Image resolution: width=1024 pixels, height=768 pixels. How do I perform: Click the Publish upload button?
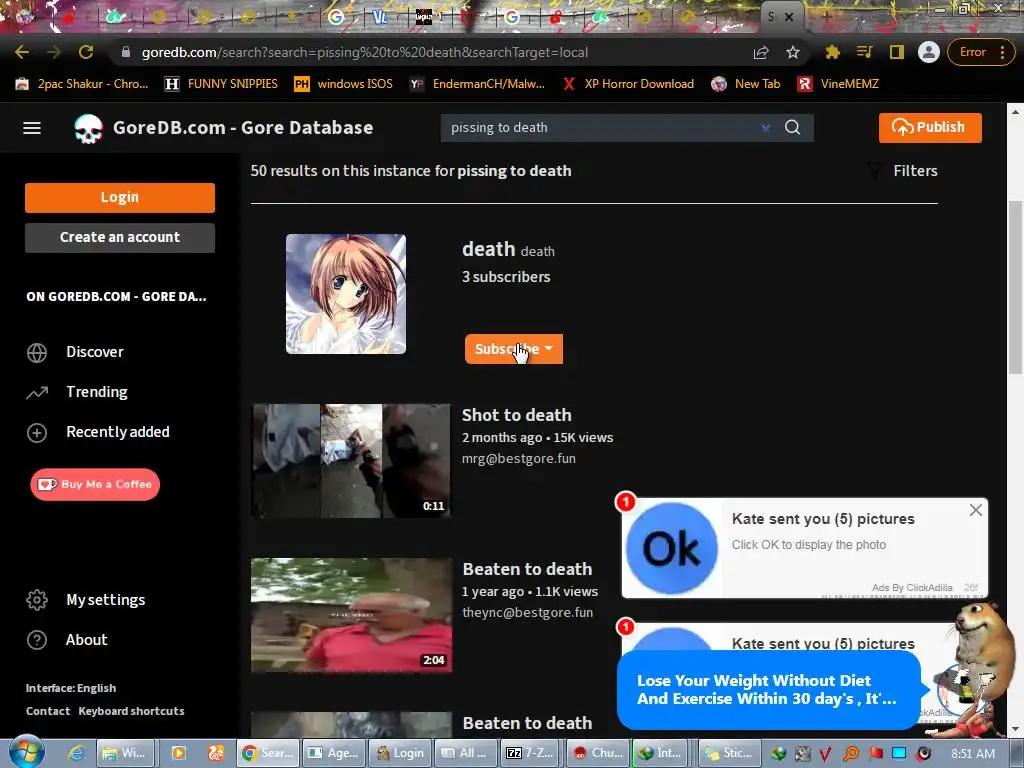930,127
